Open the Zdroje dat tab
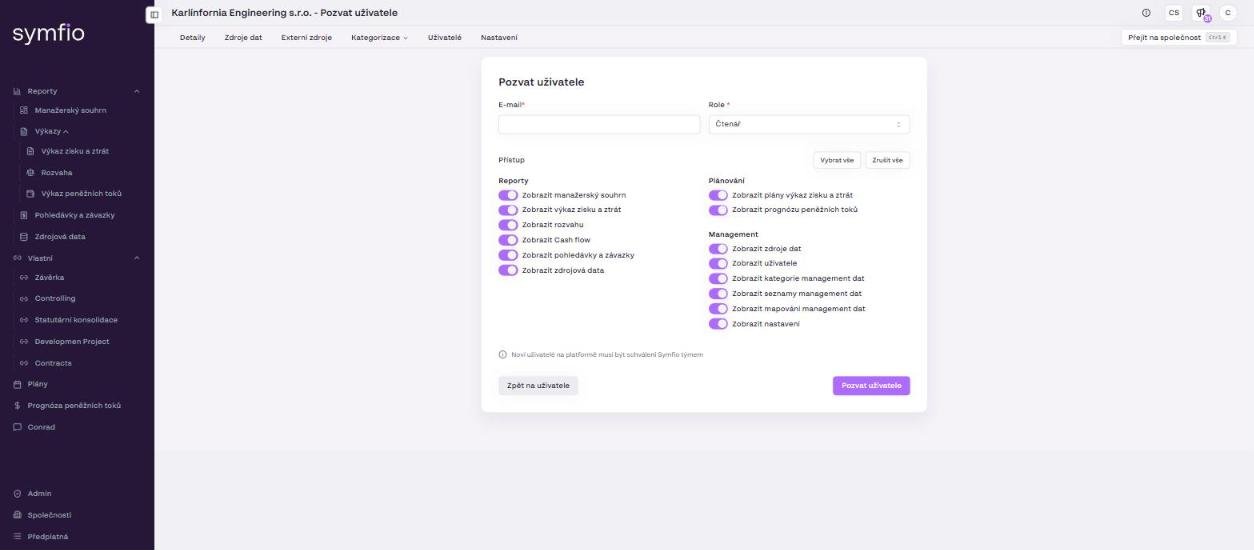1254x550 pixels. (243, 38)
